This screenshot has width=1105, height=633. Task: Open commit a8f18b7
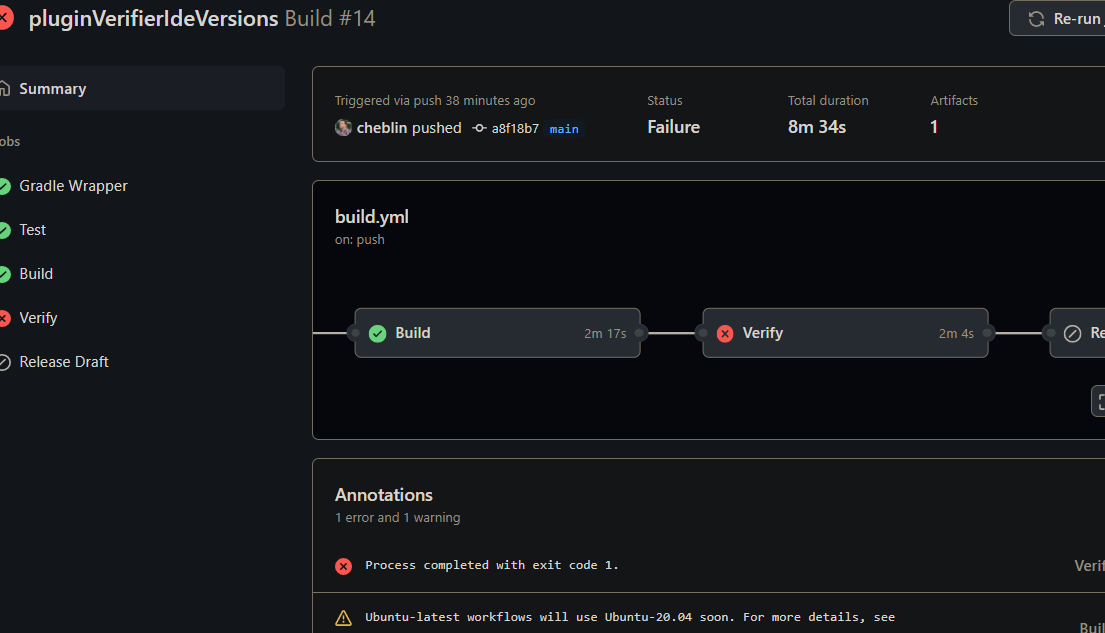[x=513, y=128]
